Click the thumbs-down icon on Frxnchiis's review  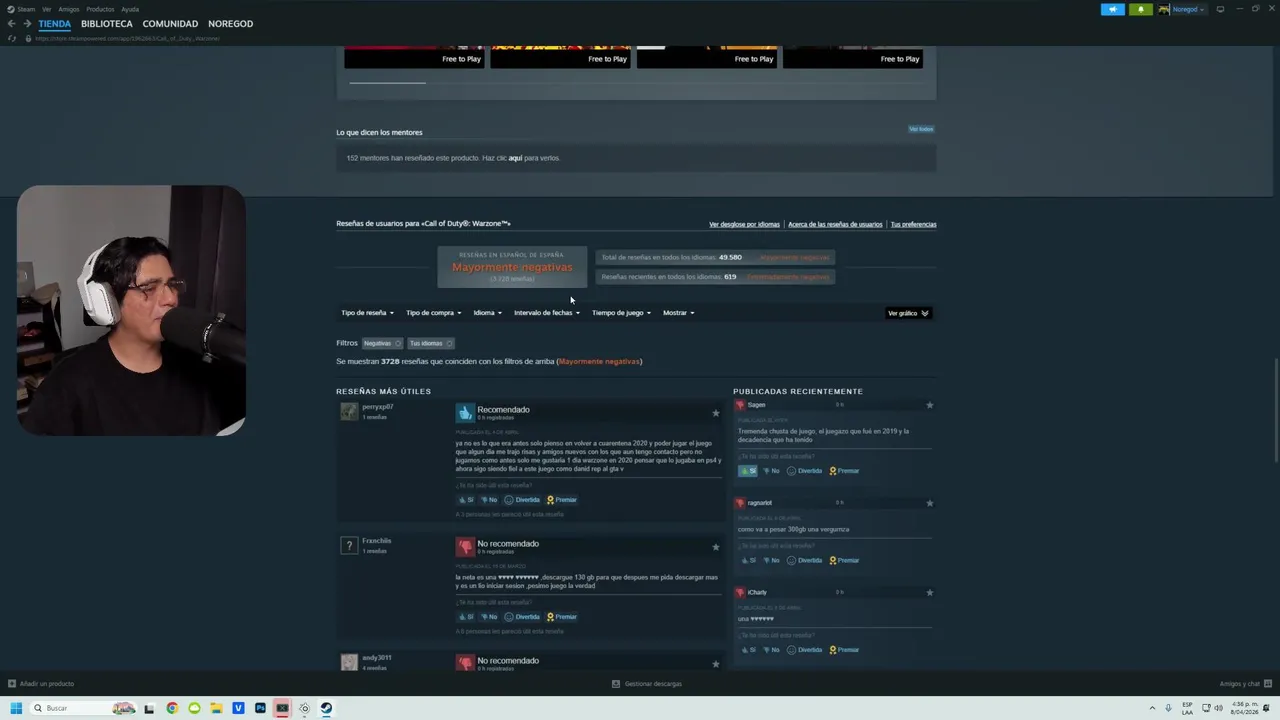click(465, 546)
